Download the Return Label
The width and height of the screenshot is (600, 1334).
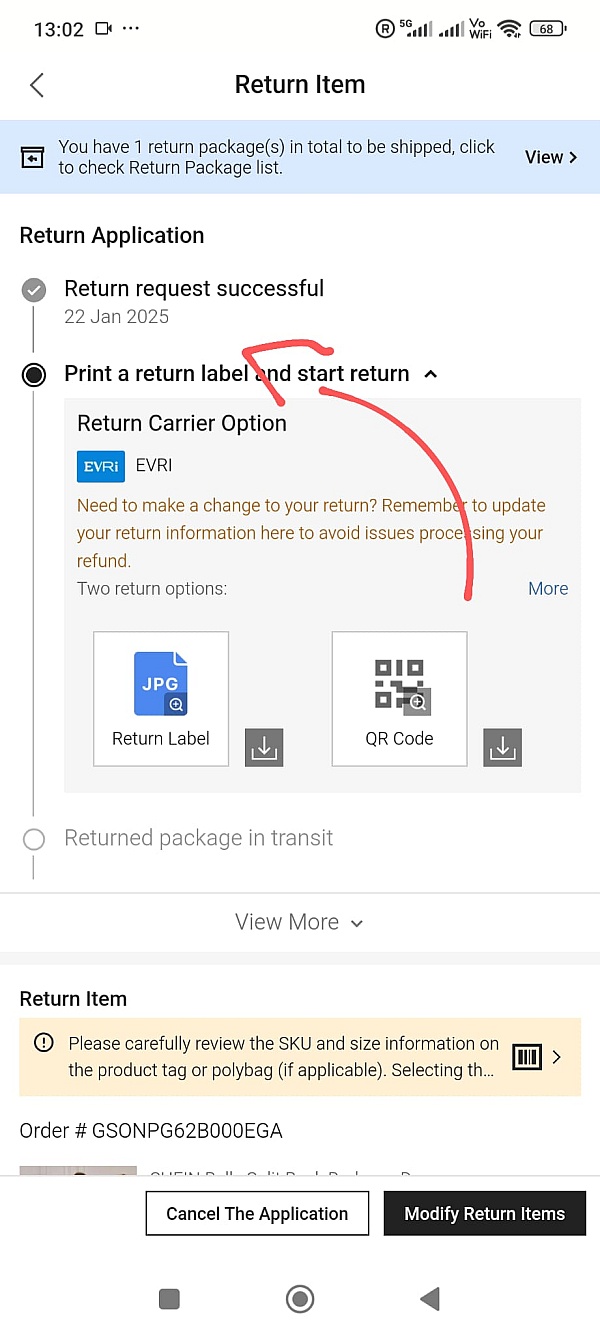(x=264, y=747)
